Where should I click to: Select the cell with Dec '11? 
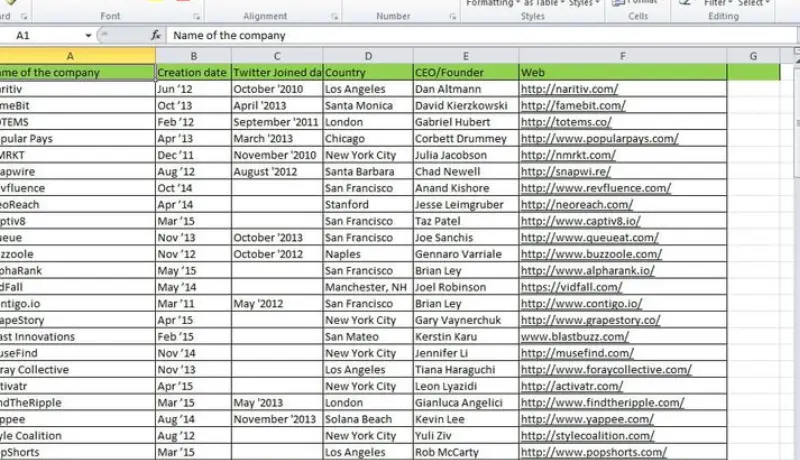point(193,155)
